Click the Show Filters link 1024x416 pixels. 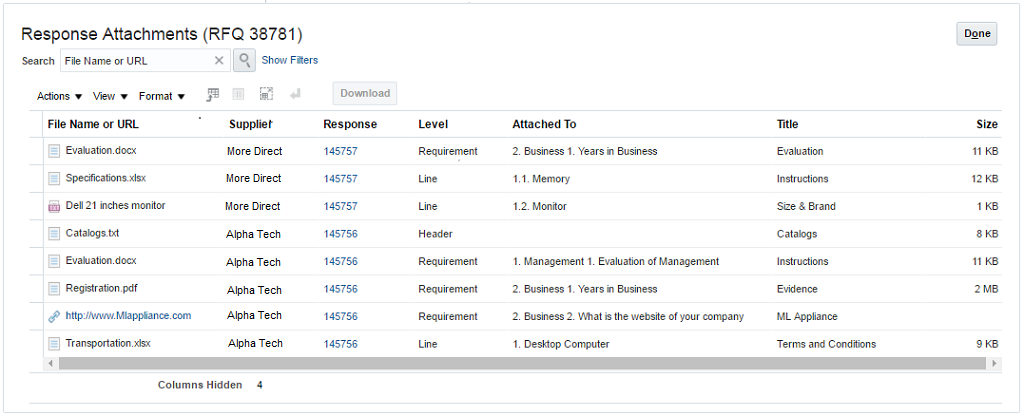click(x=290, y=61)
